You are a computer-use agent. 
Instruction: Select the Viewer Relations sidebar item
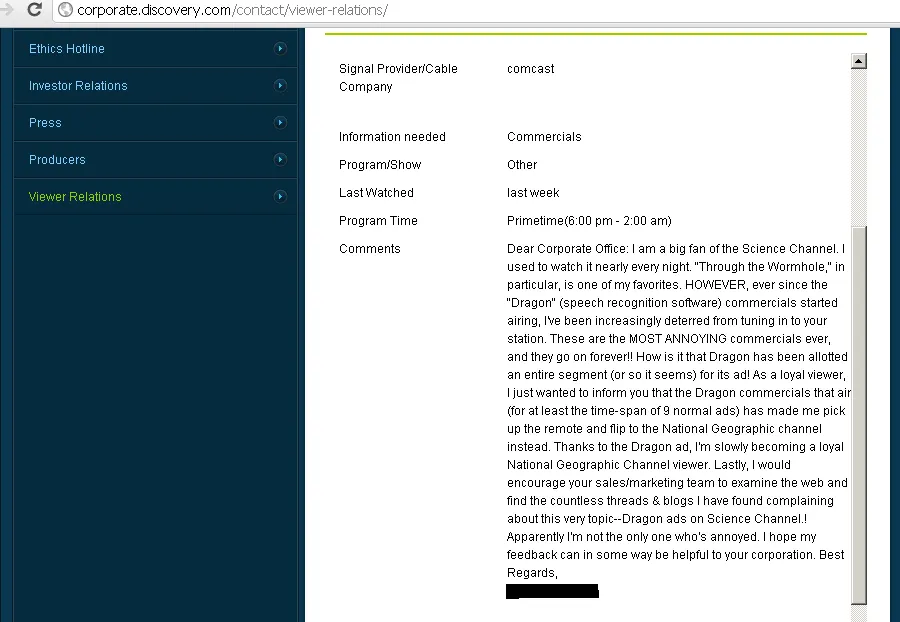pyautogui.click(x=75, y=196)
